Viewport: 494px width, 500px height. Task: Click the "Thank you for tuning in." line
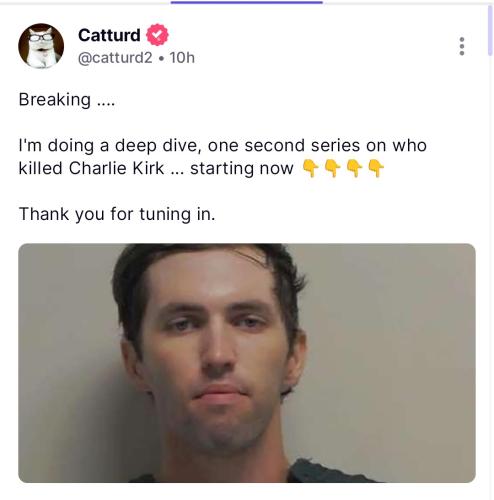pos(117,214)
